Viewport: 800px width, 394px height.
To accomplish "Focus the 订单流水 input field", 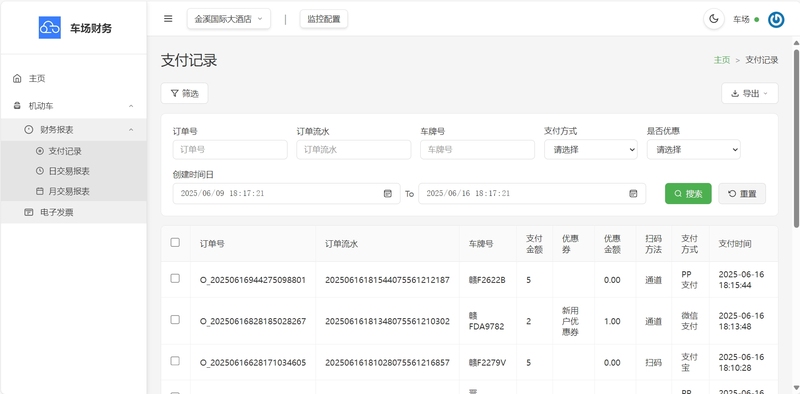I will click(x=354, y=150).
